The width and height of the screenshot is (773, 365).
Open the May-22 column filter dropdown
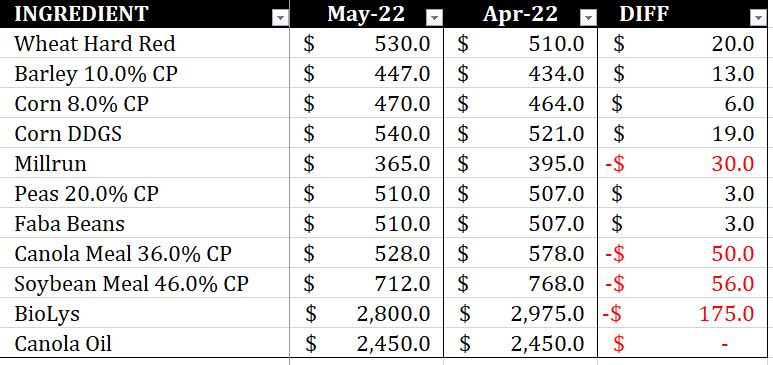(x=434, y=18)
